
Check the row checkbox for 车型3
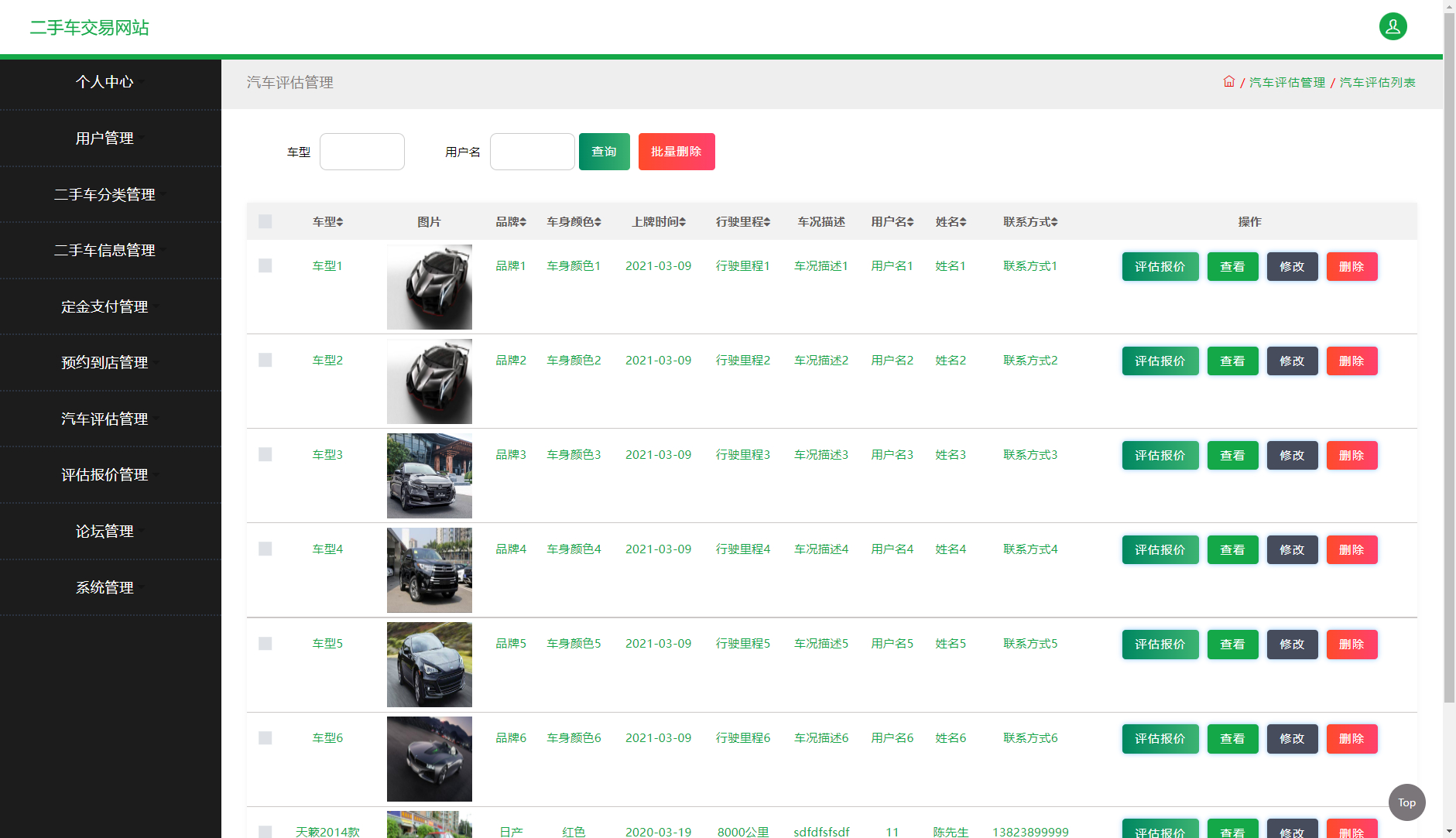pyautogui.click(x=265, y=454)
